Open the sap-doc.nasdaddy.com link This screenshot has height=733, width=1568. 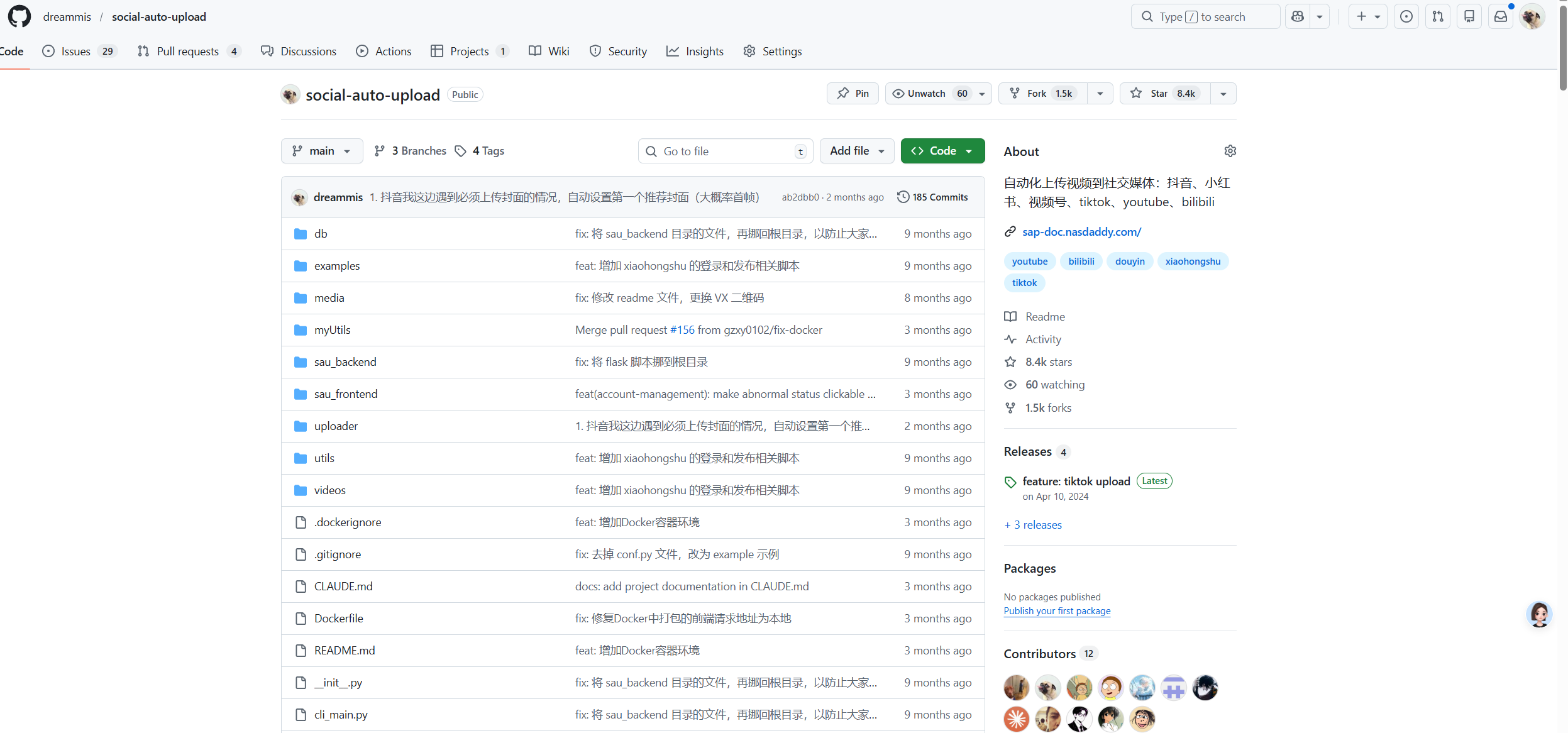point(1081,232)
